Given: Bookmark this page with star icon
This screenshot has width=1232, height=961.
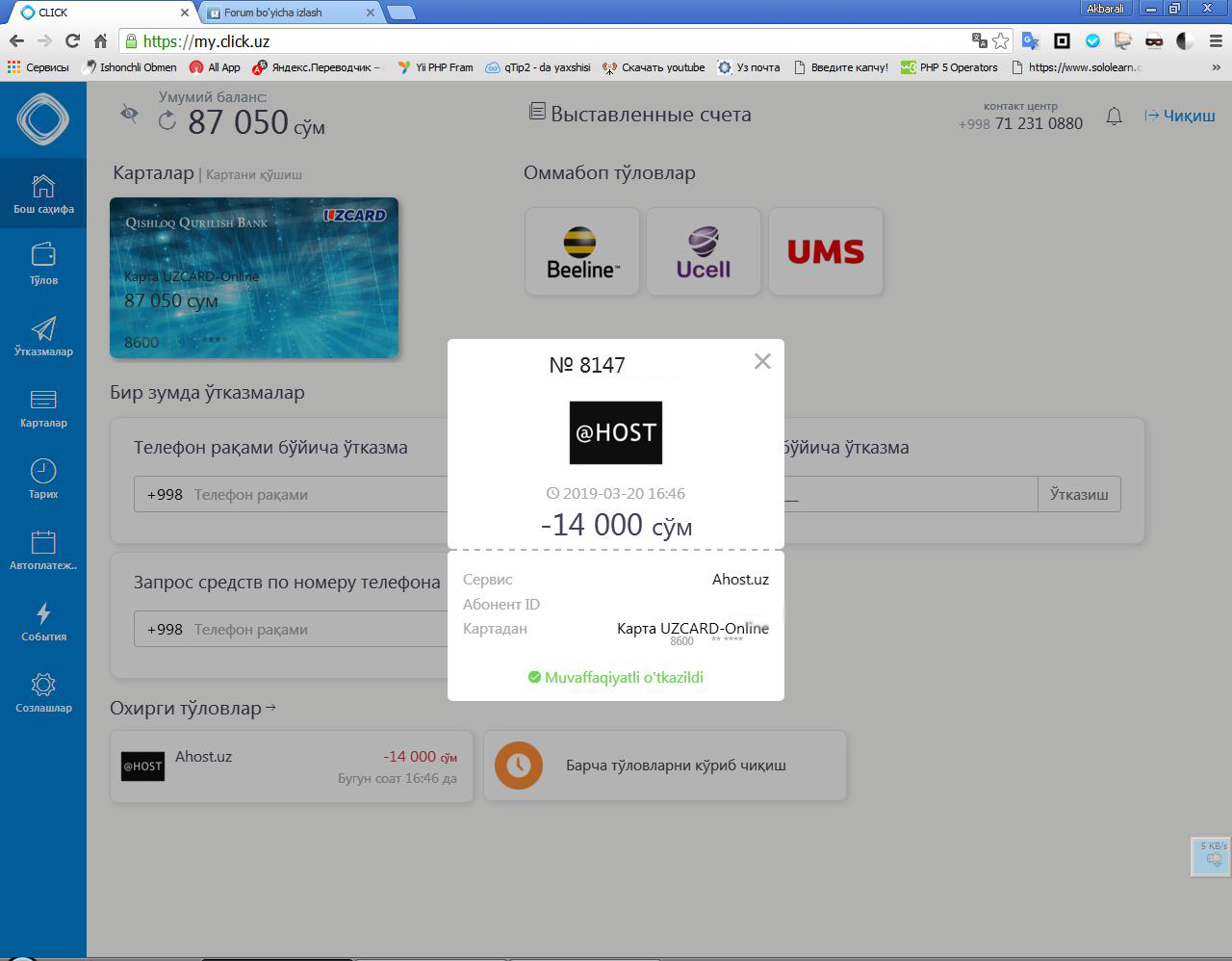Looking at the screenshot, I should tap(1001, 40).
